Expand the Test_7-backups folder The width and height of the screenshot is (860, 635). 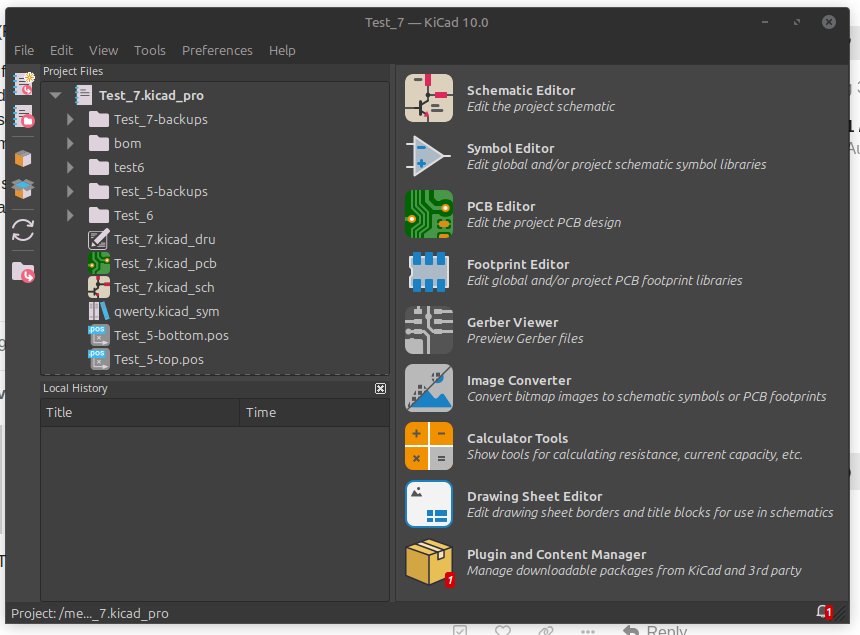coord(70,120)
